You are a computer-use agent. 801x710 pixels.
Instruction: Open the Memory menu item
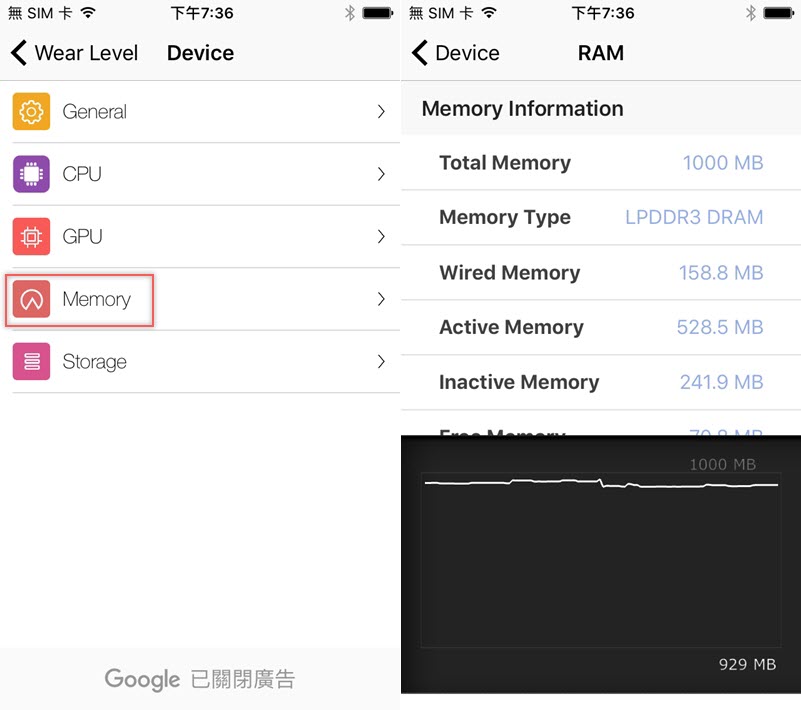96,299
